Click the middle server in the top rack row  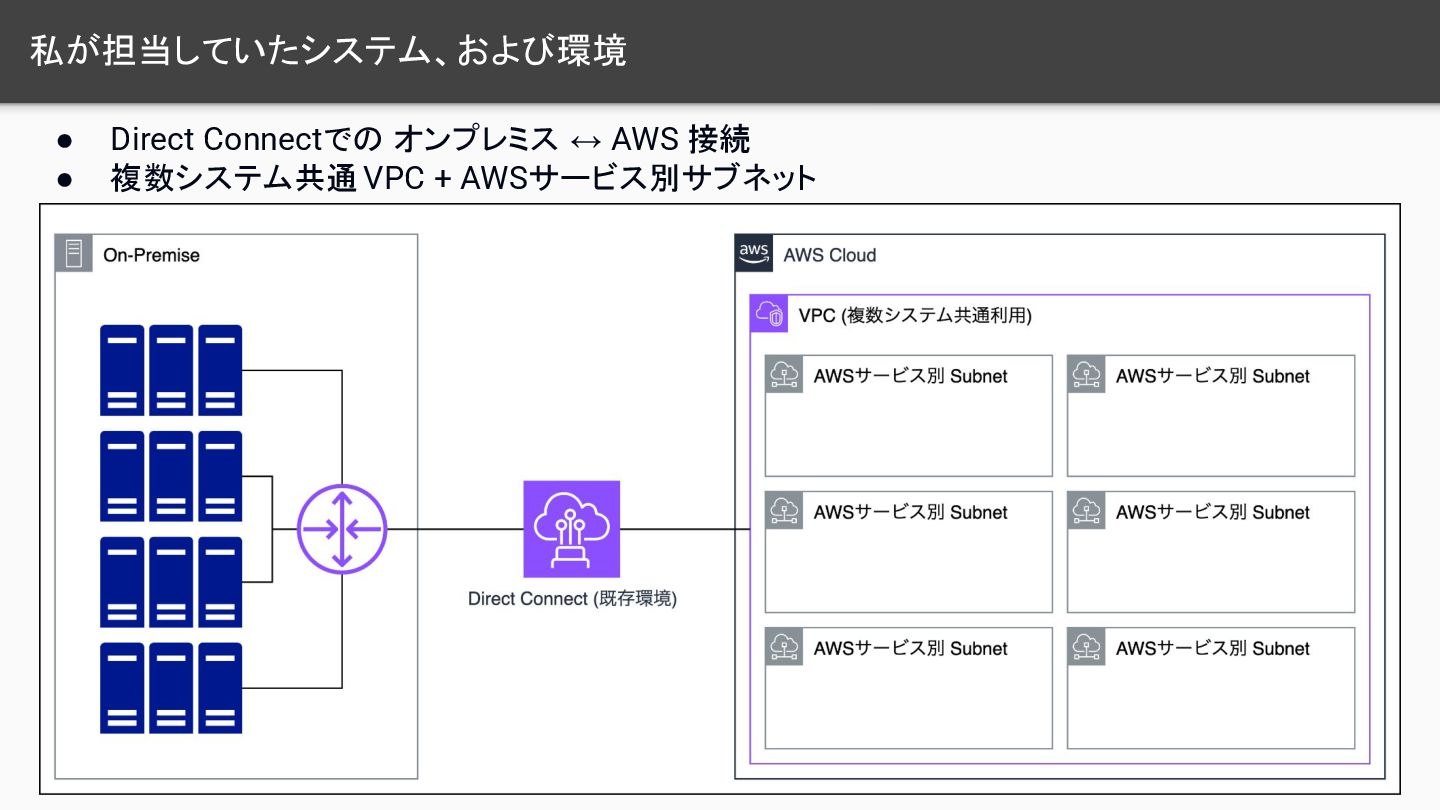(x=171, y=370)
